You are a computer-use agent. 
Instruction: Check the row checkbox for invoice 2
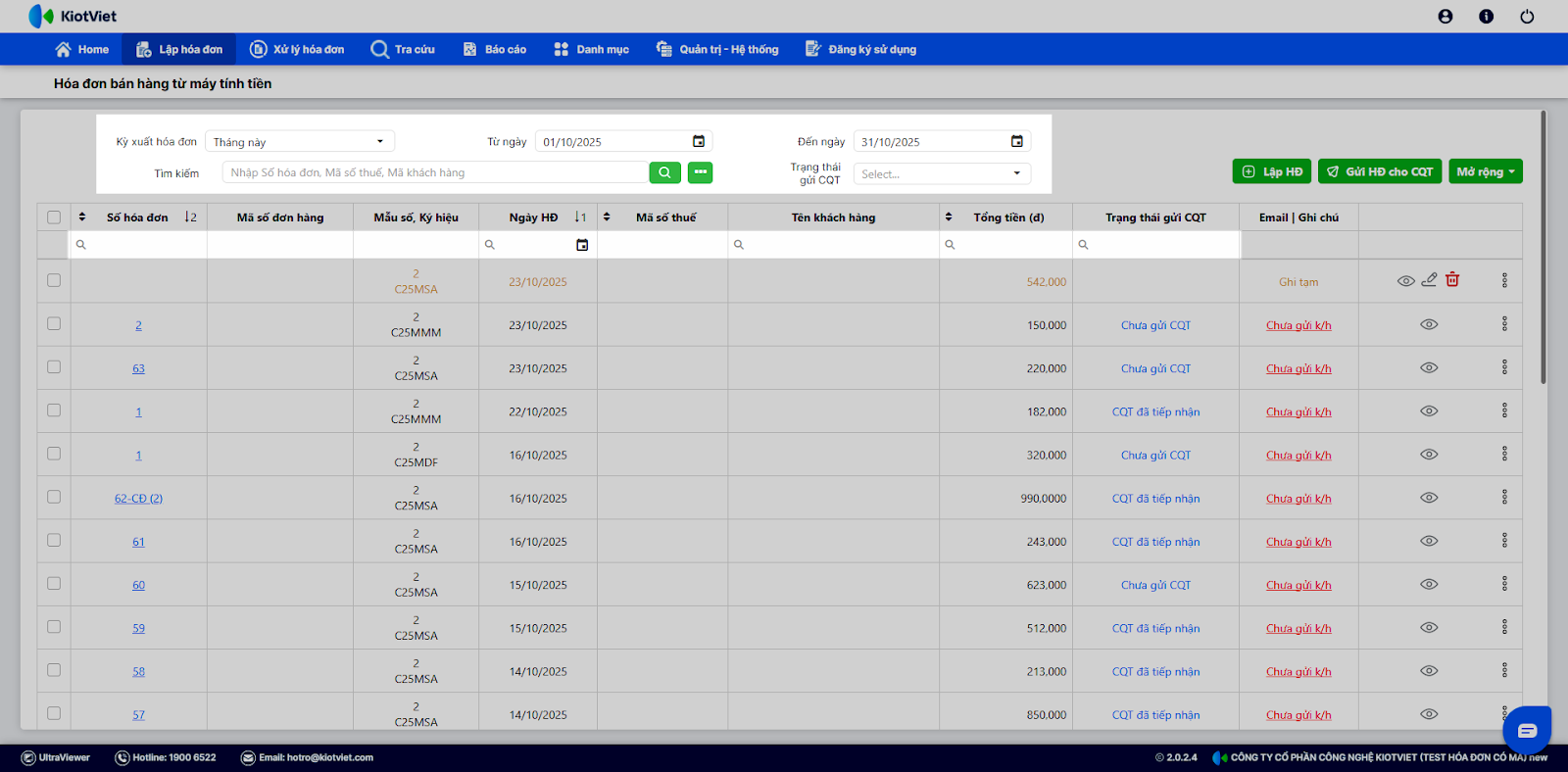point(54,323)
